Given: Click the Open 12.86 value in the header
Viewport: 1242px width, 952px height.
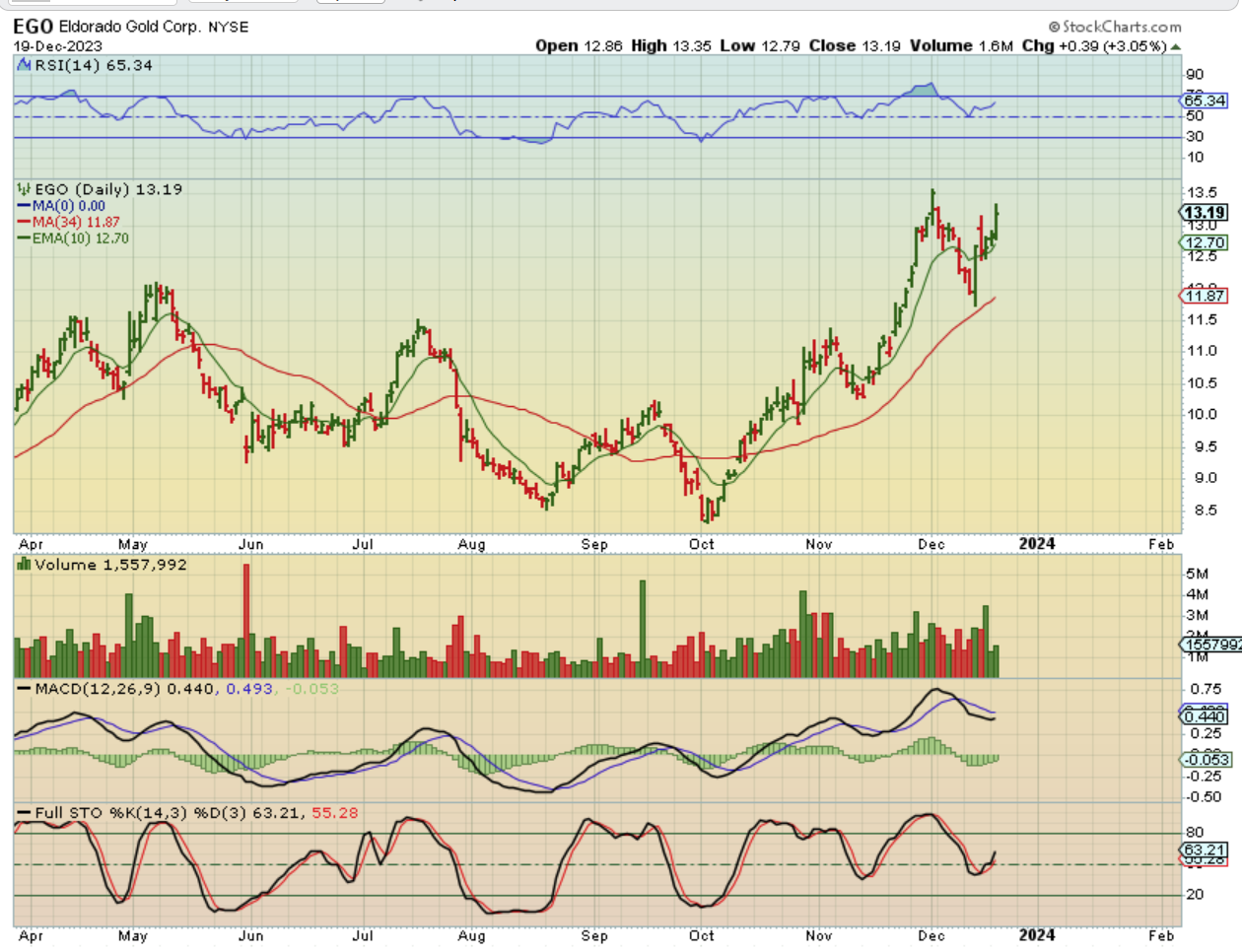Looking at the screenshot, I should click(579, 45).
